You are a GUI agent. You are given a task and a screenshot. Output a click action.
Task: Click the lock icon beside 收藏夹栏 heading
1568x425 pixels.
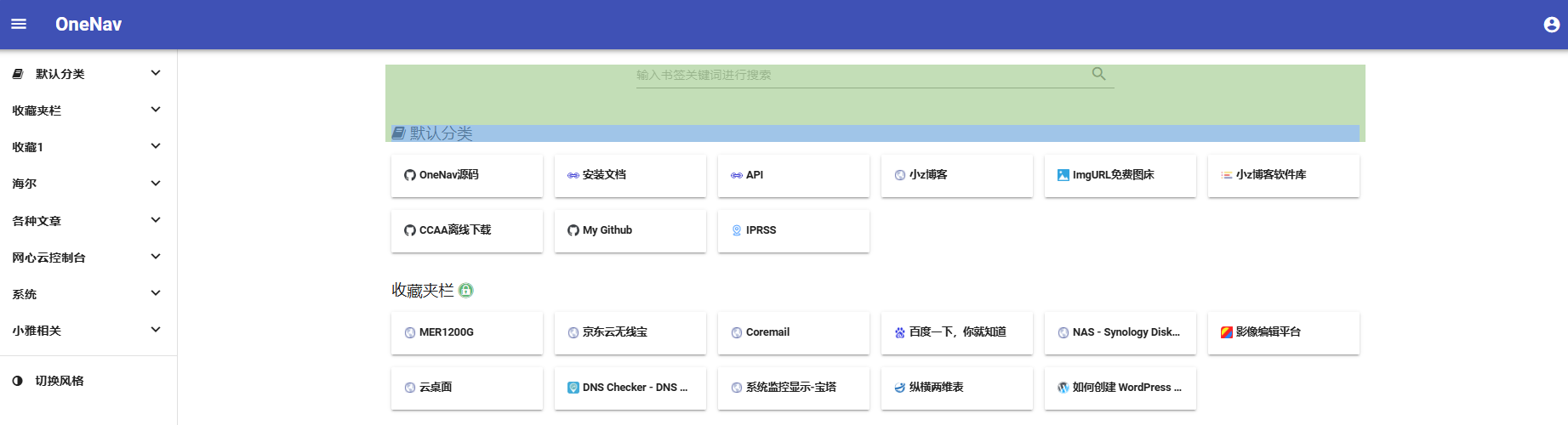pyautogui.click(x=466, y=291)
